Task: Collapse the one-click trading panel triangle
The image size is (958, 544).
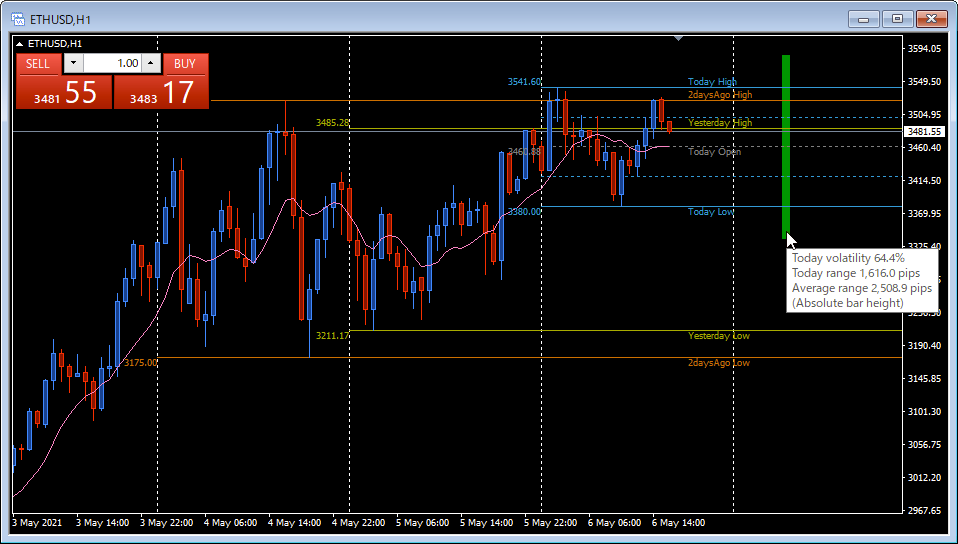Action: pos(20,44)
